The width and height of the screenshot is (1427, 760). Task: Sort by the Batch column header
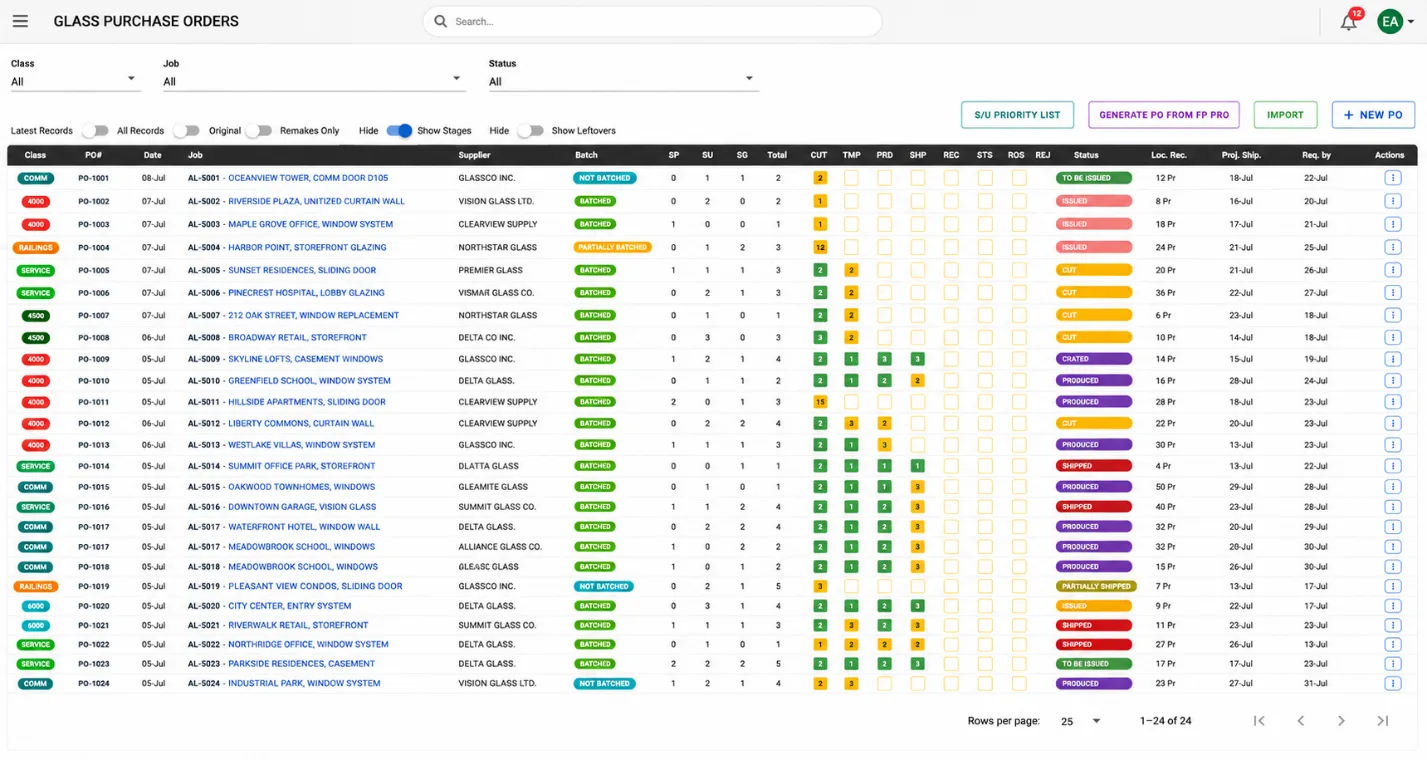coord(586,155)
